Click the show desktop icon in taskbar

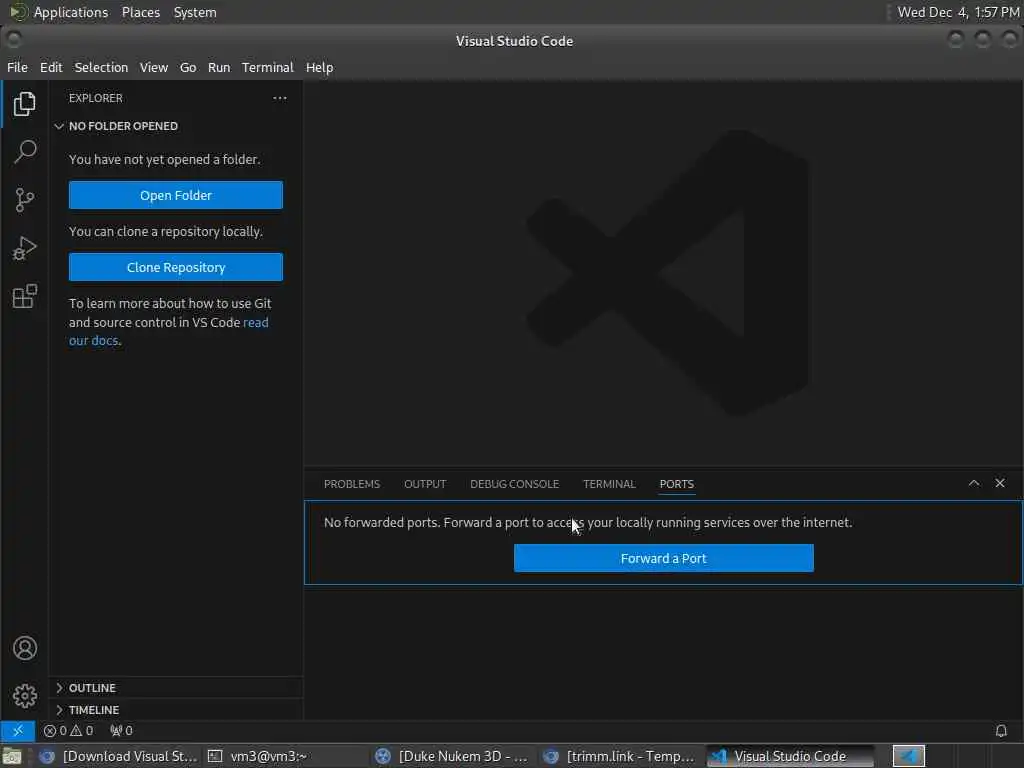12,757
